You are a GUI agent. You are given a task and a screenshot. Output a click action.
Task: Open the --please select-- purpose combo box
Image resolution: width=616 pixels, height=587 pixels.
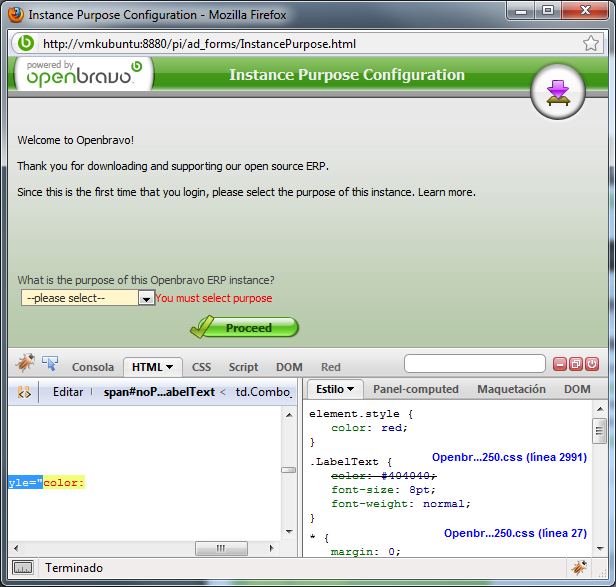click(88, 298)
